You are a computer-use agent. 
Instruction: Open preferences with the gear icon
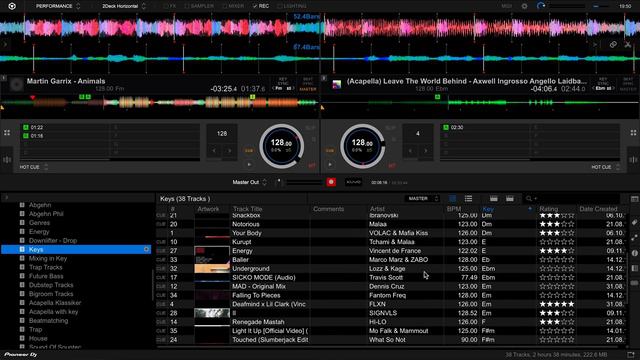click(524, 6)
